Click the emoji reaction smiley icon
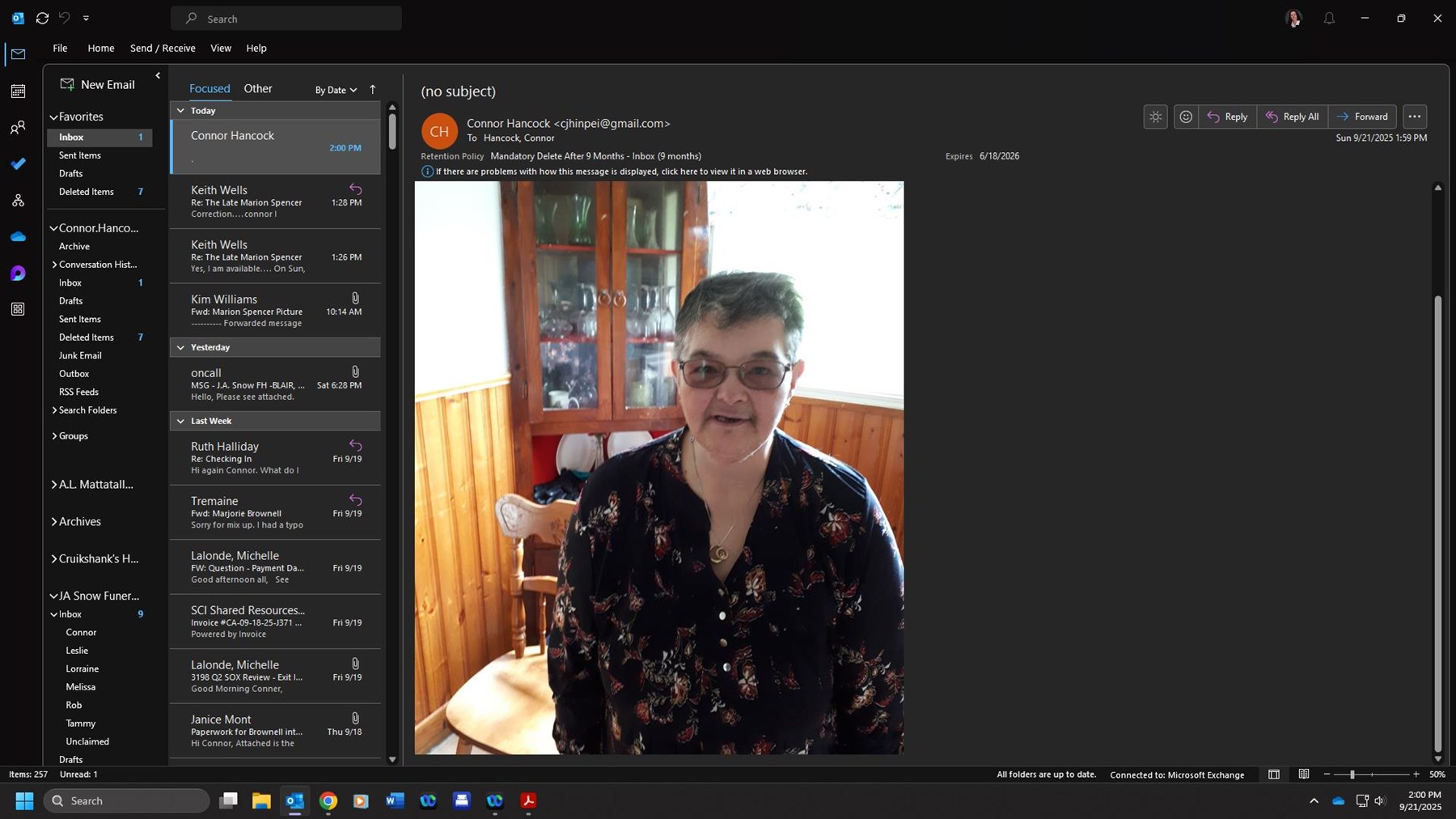The height and width of the screenshot is (819, 1456). [1185, 117]
